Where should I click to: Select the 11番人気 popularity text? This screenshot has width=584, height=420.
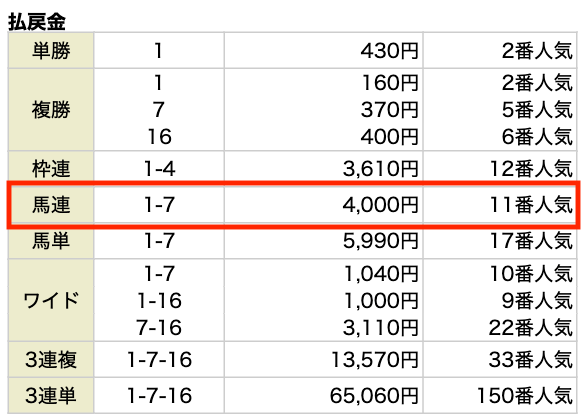(x=531, y=205)
